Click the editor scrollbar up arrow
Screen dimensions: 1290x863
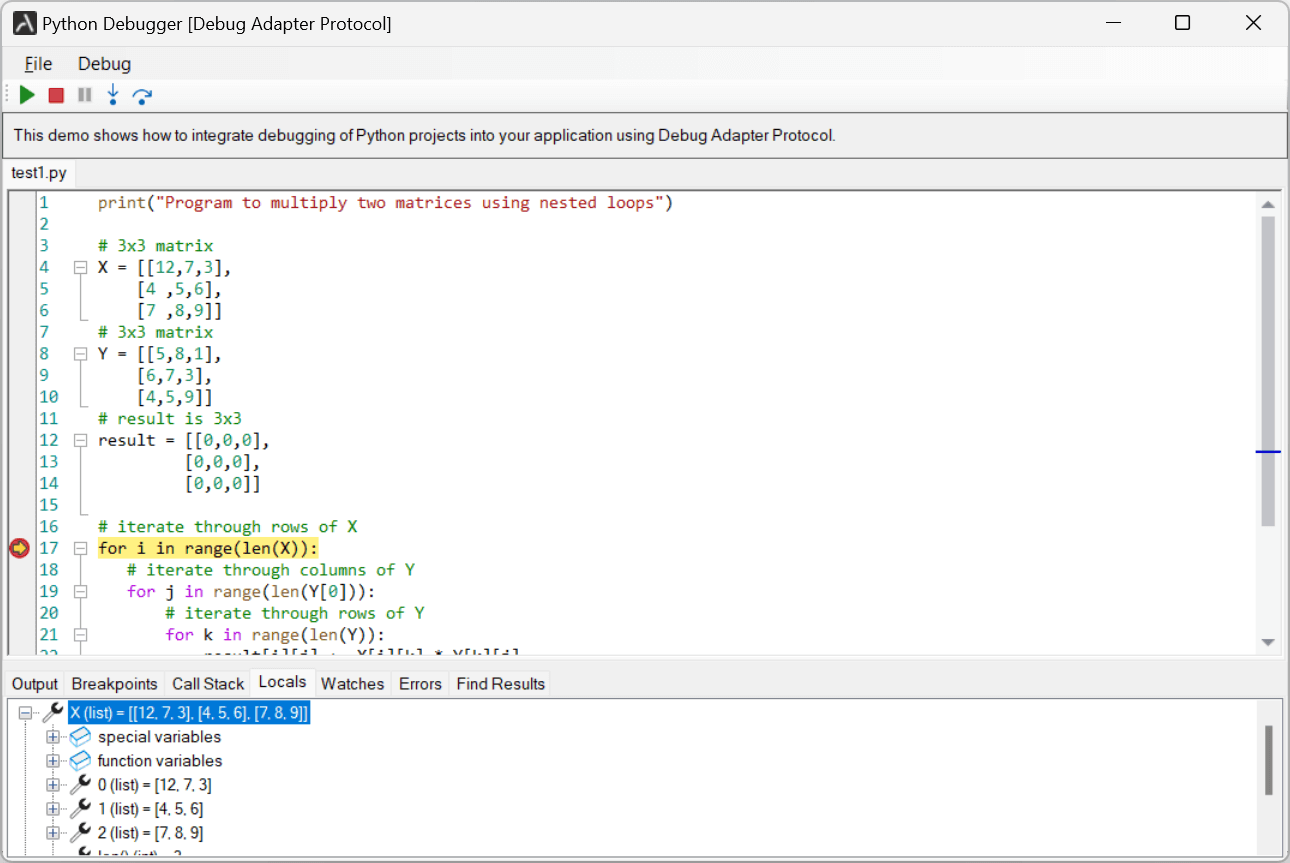(x=1268, y=204)
